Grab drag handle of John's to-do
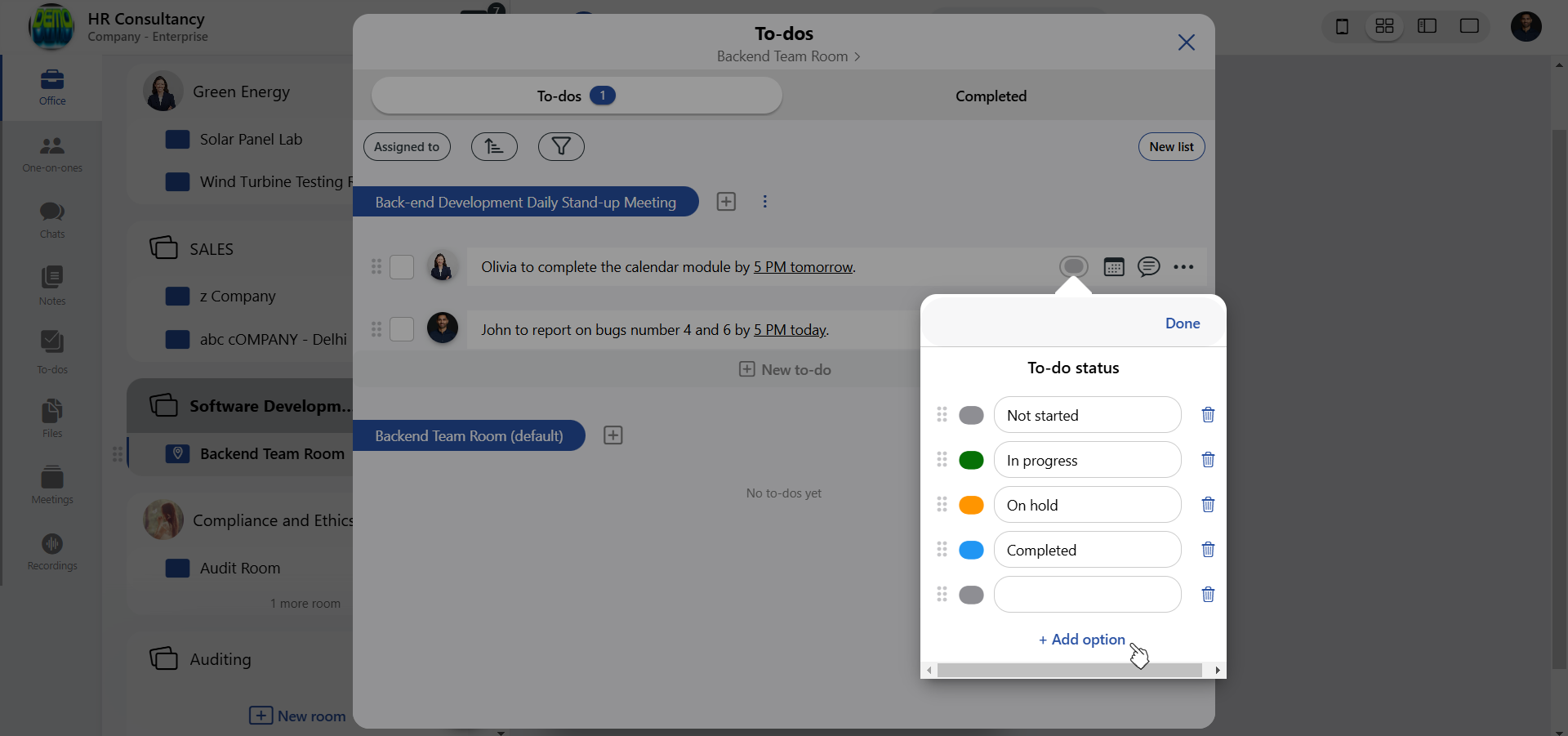The image size is (1568, 736). tap(376, 329)
